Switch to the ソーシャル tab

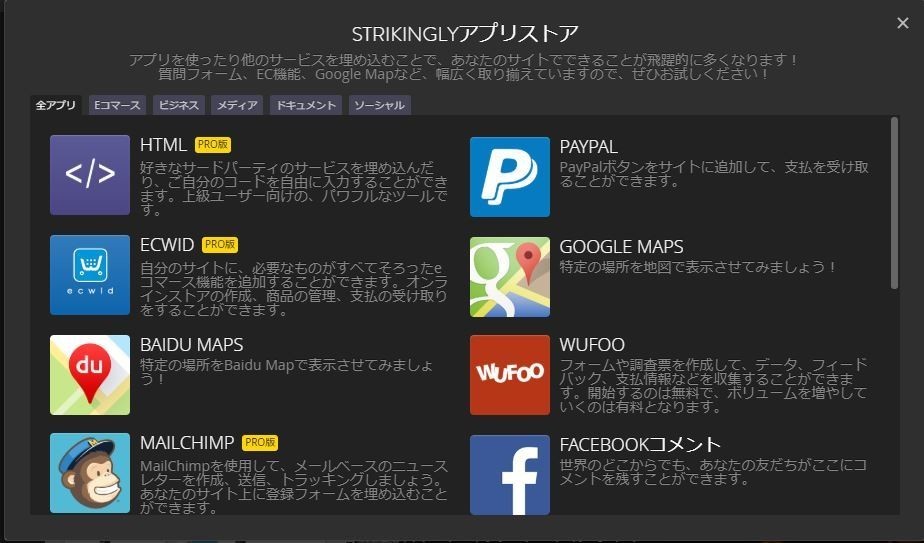click(379, 105)
